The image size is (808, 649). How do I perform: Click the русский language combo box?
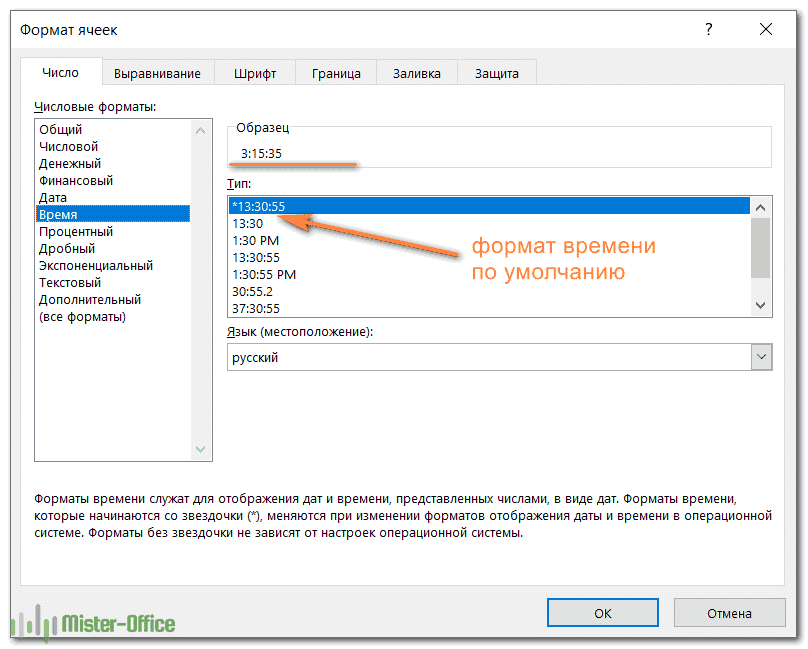pos(501,358)
